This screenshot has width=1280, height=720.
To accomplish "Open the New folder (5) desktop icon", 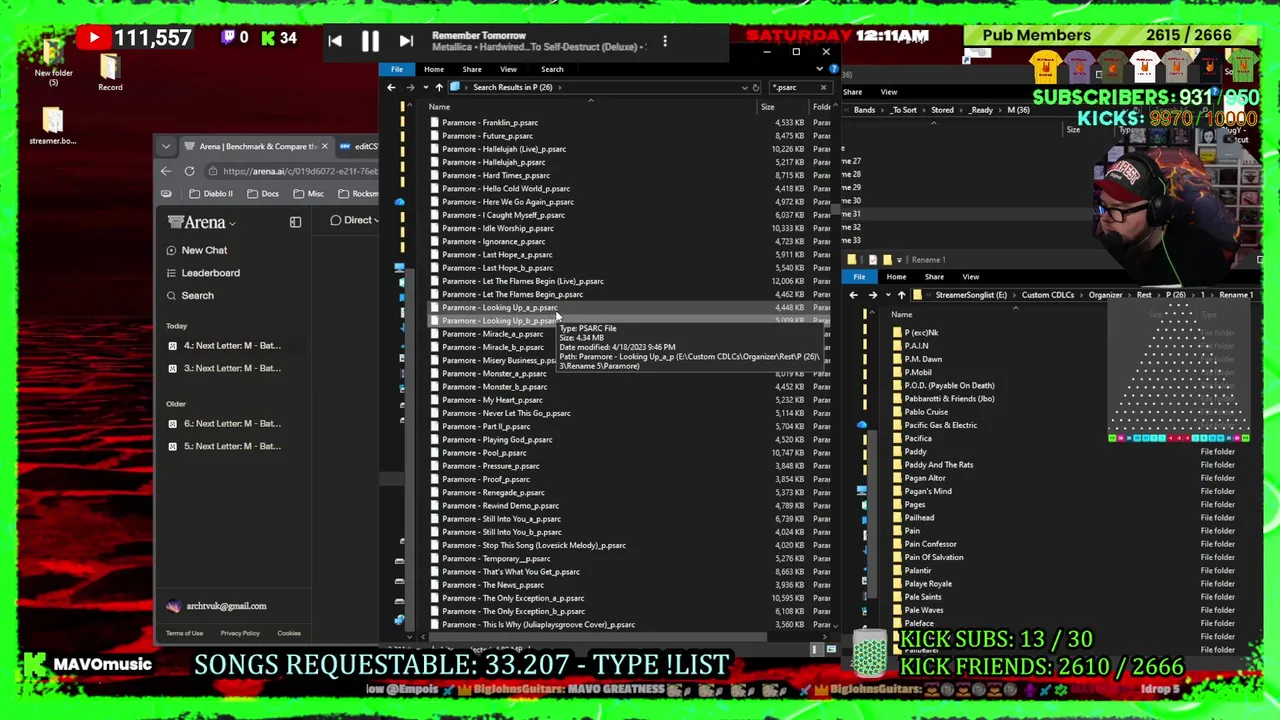I will tap(53, 62).
